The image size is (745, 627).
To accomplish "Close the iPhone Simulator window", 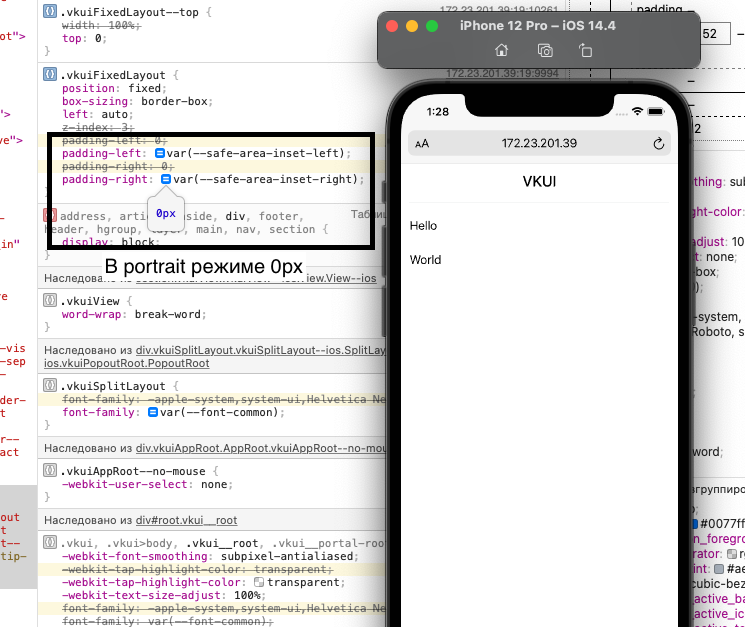I will [392, 26].
